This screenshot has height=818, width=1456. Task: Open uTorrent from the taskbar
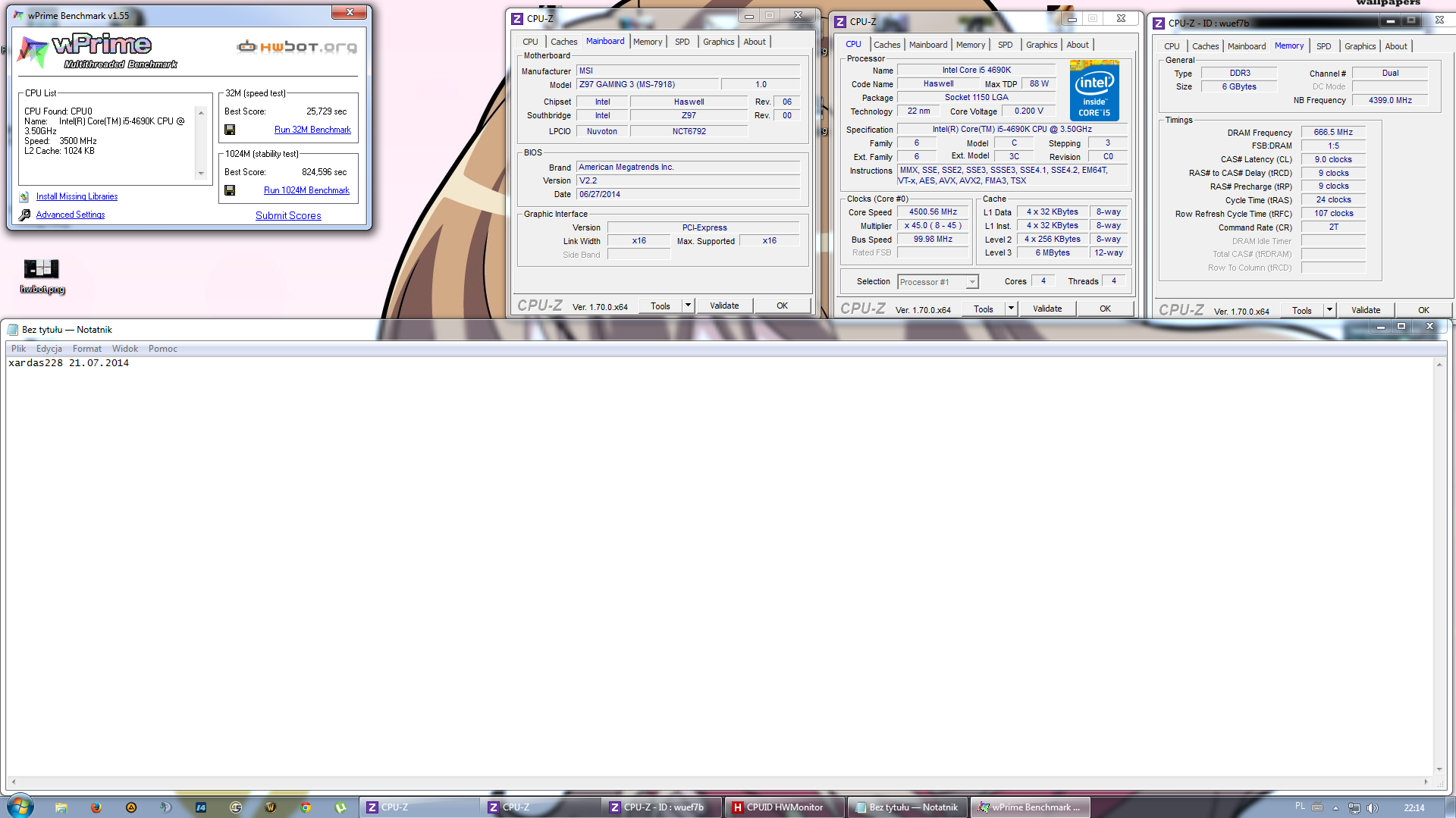(340, 807)
